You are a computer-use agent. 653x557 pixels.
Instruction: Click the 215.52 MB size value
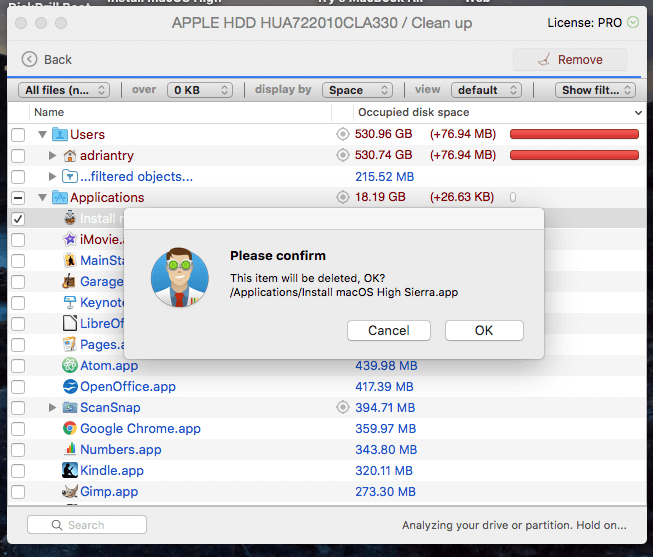point(385,177)
